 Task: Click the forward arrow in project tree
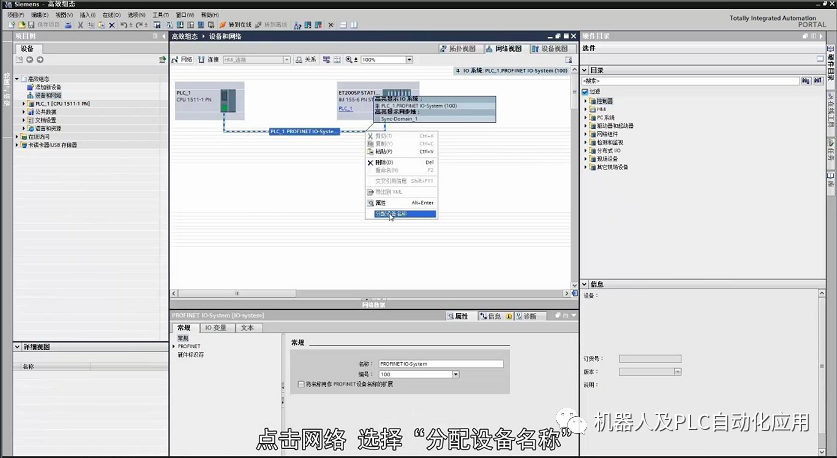(x=40, y=60)
